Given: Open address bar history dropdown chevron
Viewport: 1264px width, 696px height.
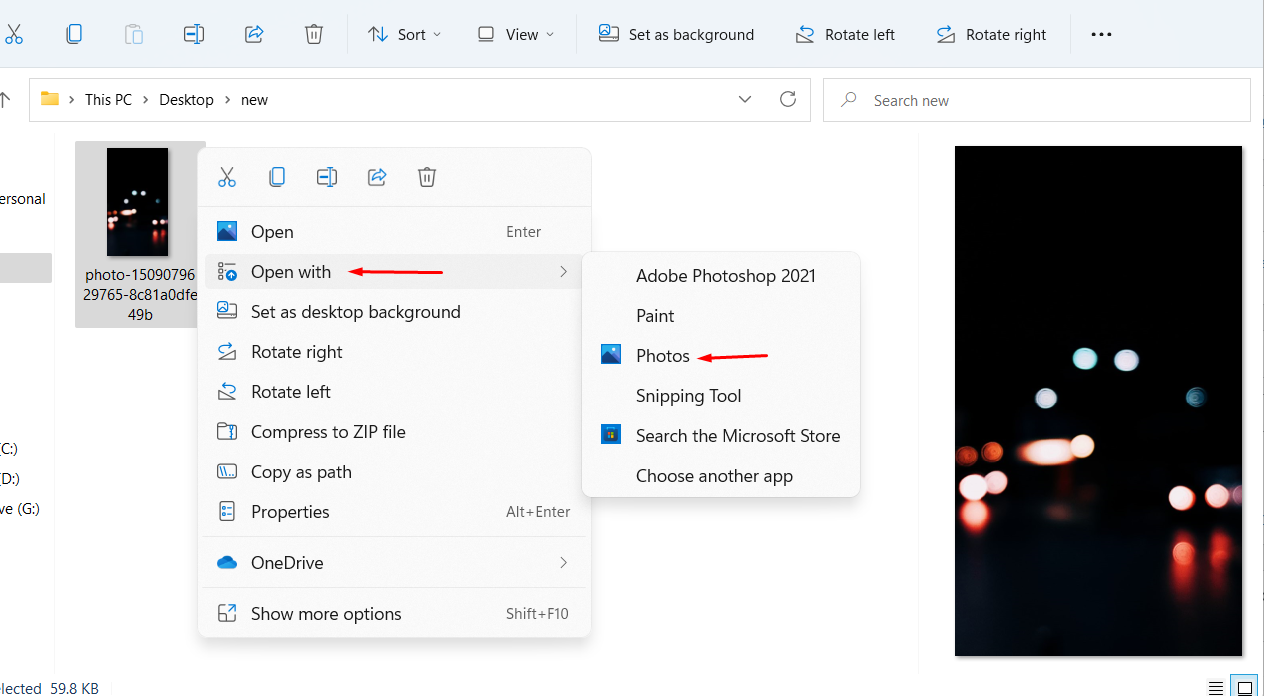Looking at the screenshot, I should point(745,99).
